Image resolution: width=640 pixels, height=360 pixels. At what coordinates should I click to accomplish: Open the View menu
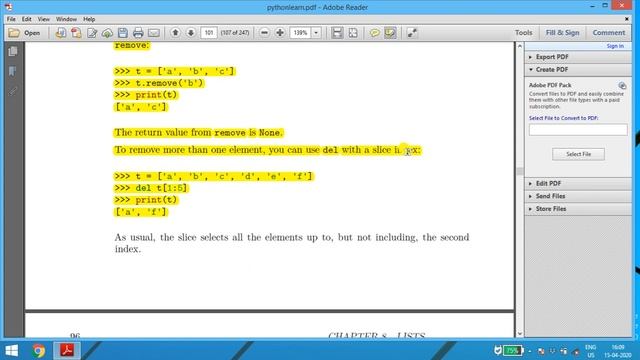pos(43,19)
